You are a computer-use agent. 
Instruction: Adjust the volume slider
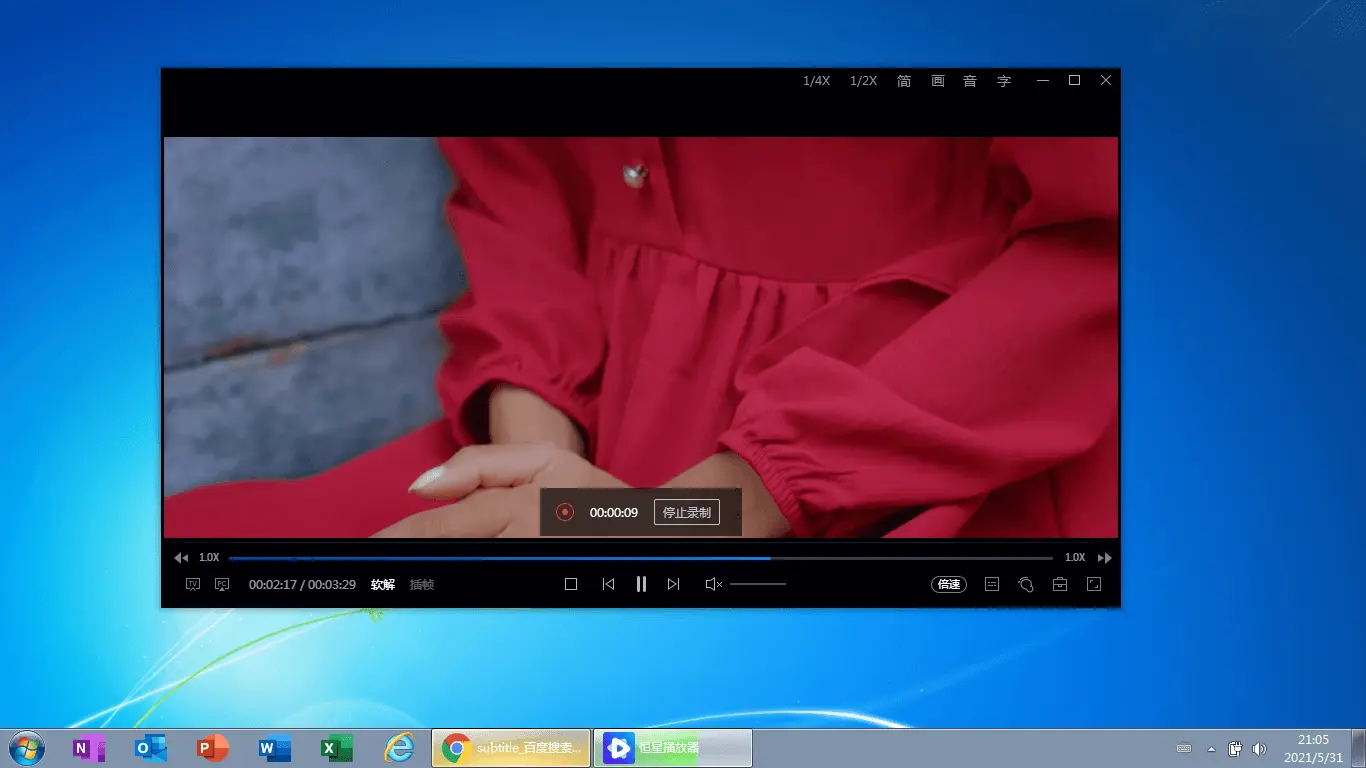click(x=758, y=584)
